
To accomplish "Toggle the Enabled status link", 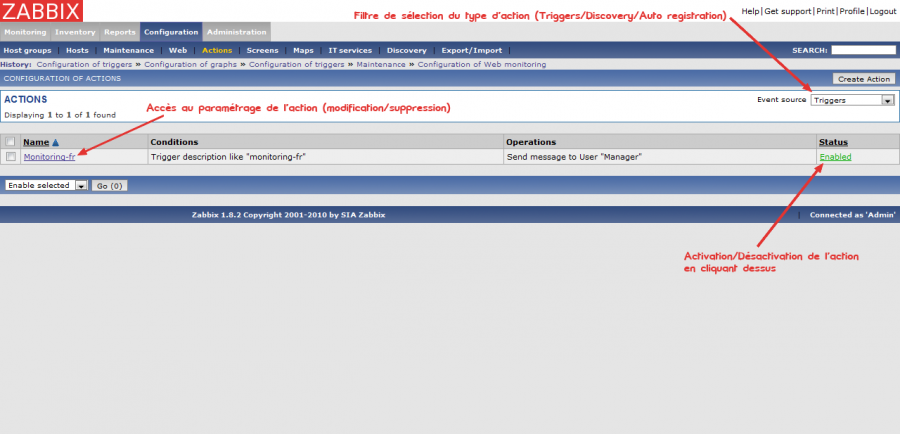I will point(835,157).
